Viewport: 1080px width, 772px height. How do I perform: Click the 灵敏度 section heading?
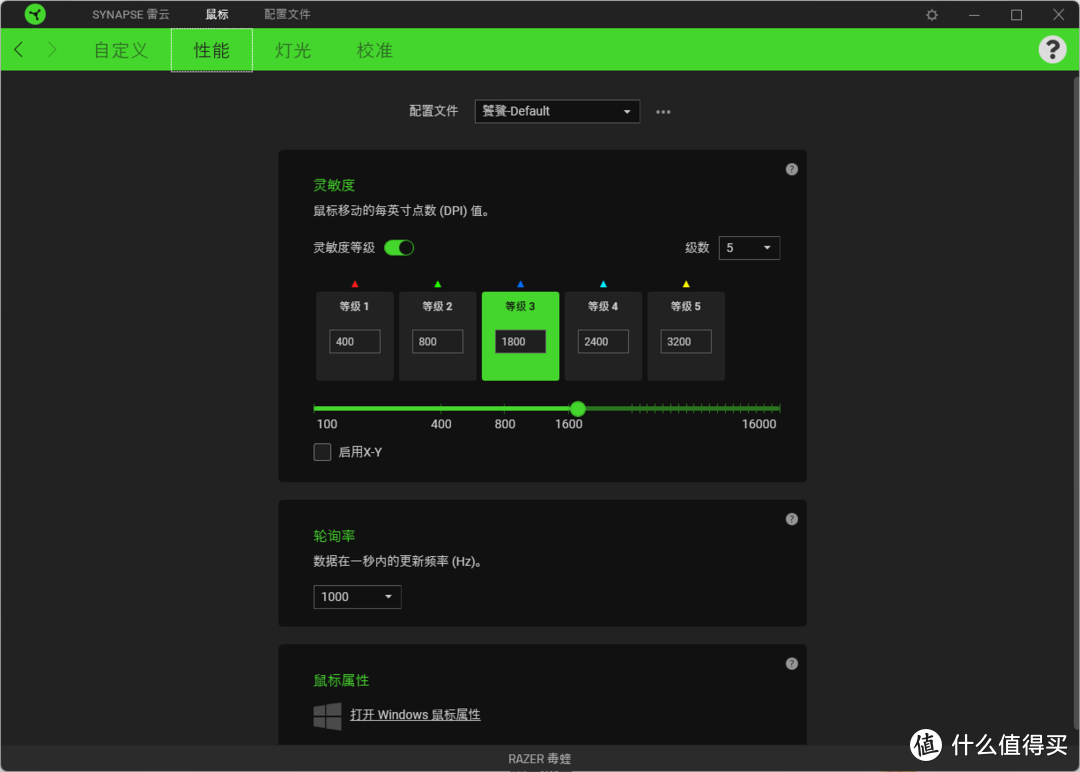click(334, 185)
